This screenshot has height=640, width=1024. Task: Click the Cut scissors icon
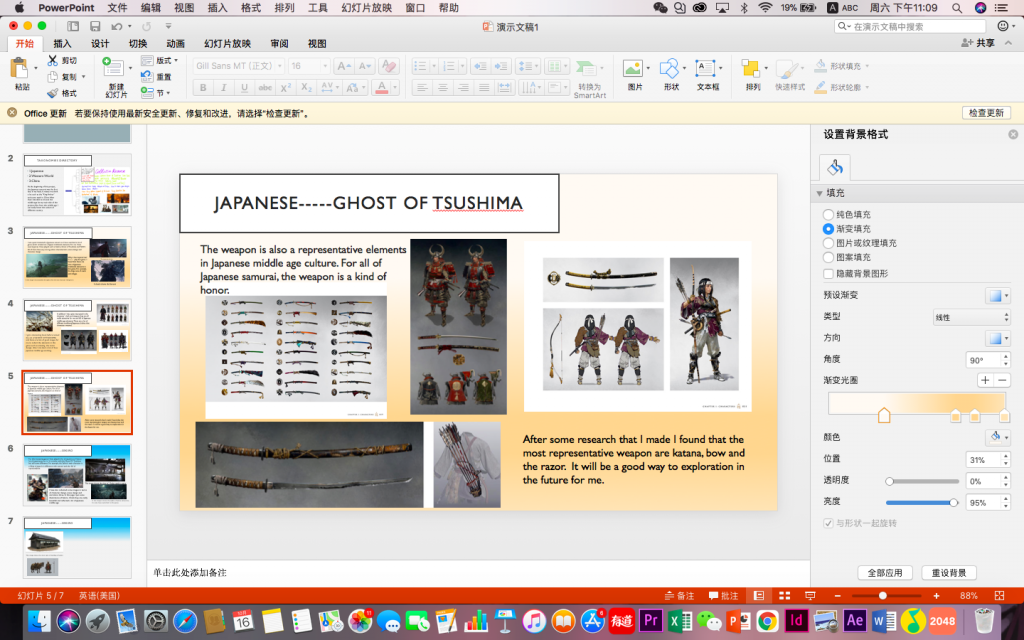point(53,60)
